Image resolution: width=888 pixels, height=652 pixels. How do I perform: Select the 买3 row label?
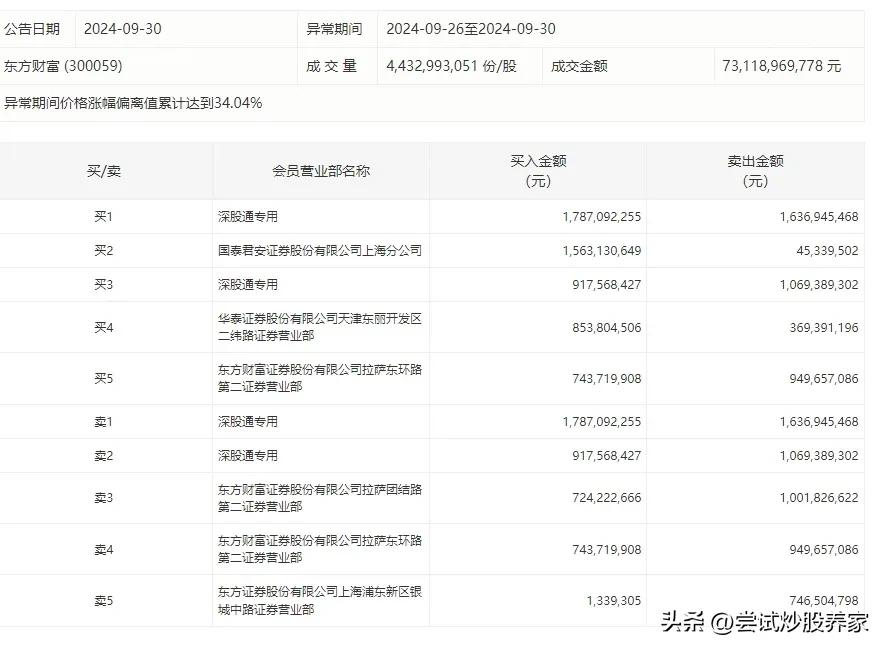[x=104, y=284]
